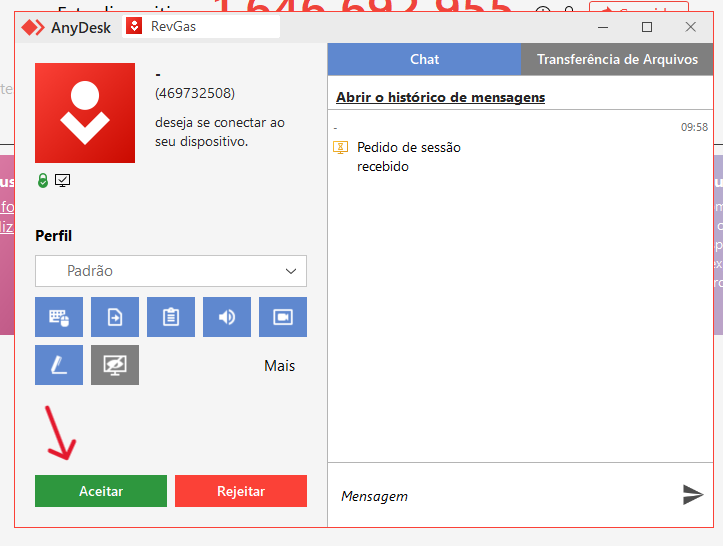Toggle keyboard and mouse control permission
The image size is (723, 546).
click(59, 317)
